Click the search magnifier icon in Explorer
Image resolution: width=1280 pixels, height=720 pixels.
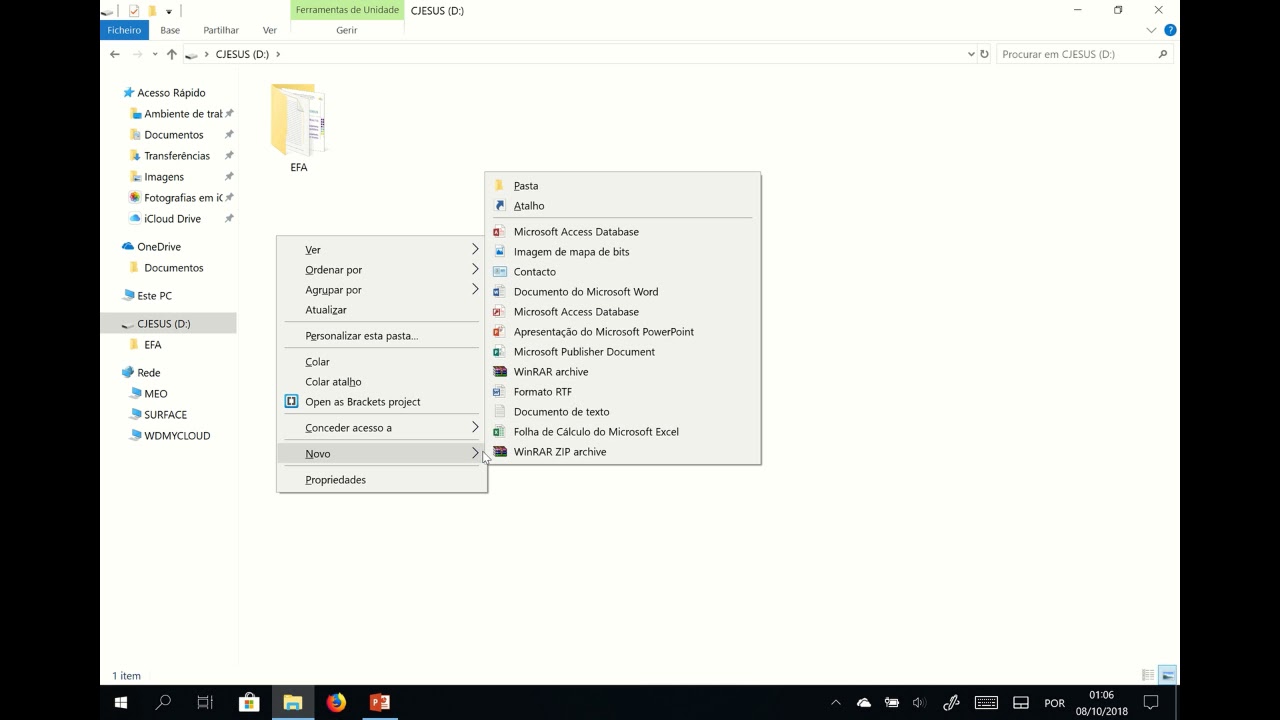coord(1163,54)
